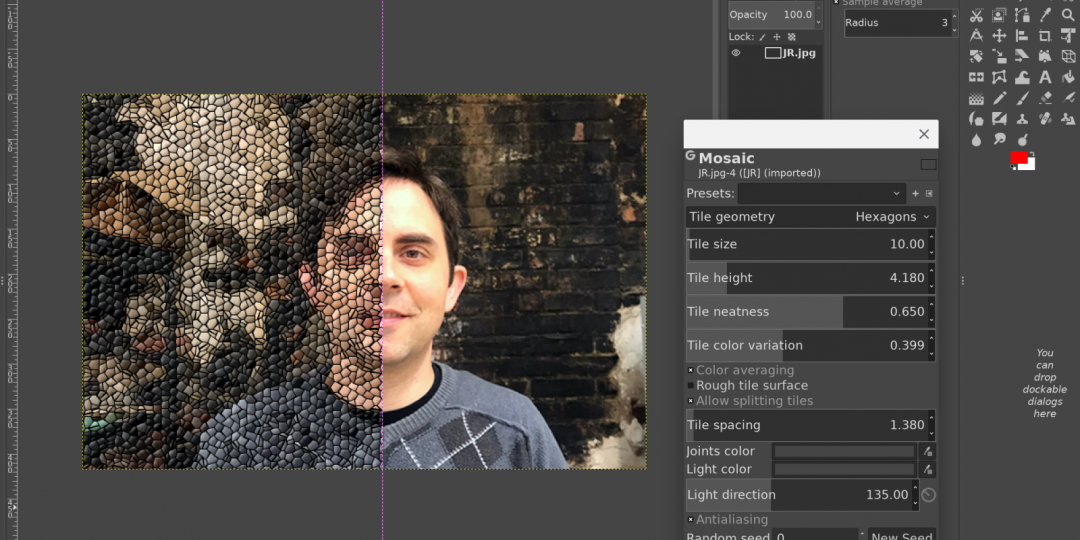1080x540 pixels.
Task: Select the Cage Transform tool
Action: point(999,77)
